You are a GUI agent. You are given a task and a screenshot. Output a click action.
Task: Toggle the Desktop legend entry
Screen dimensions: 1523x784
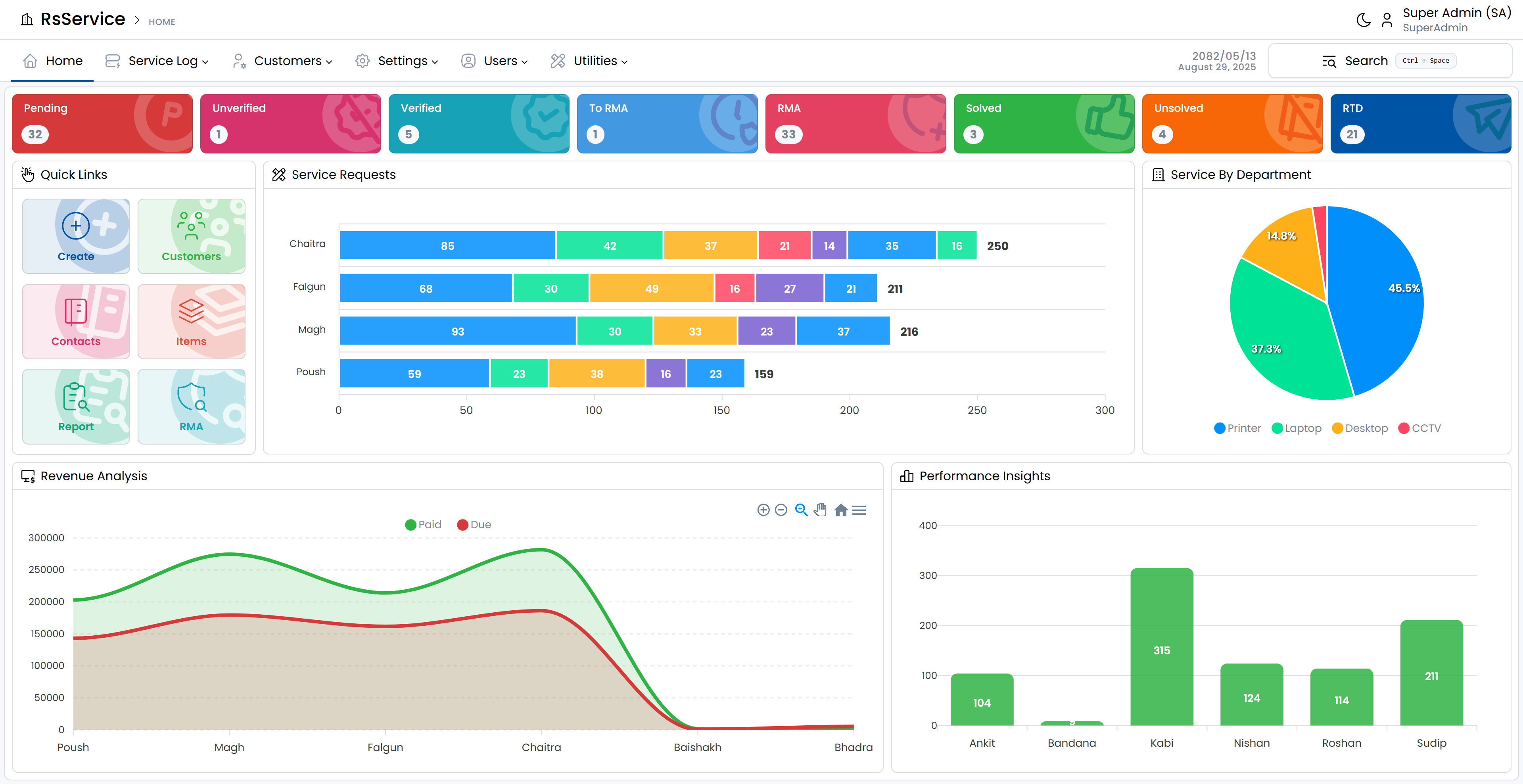[1360, 428]
